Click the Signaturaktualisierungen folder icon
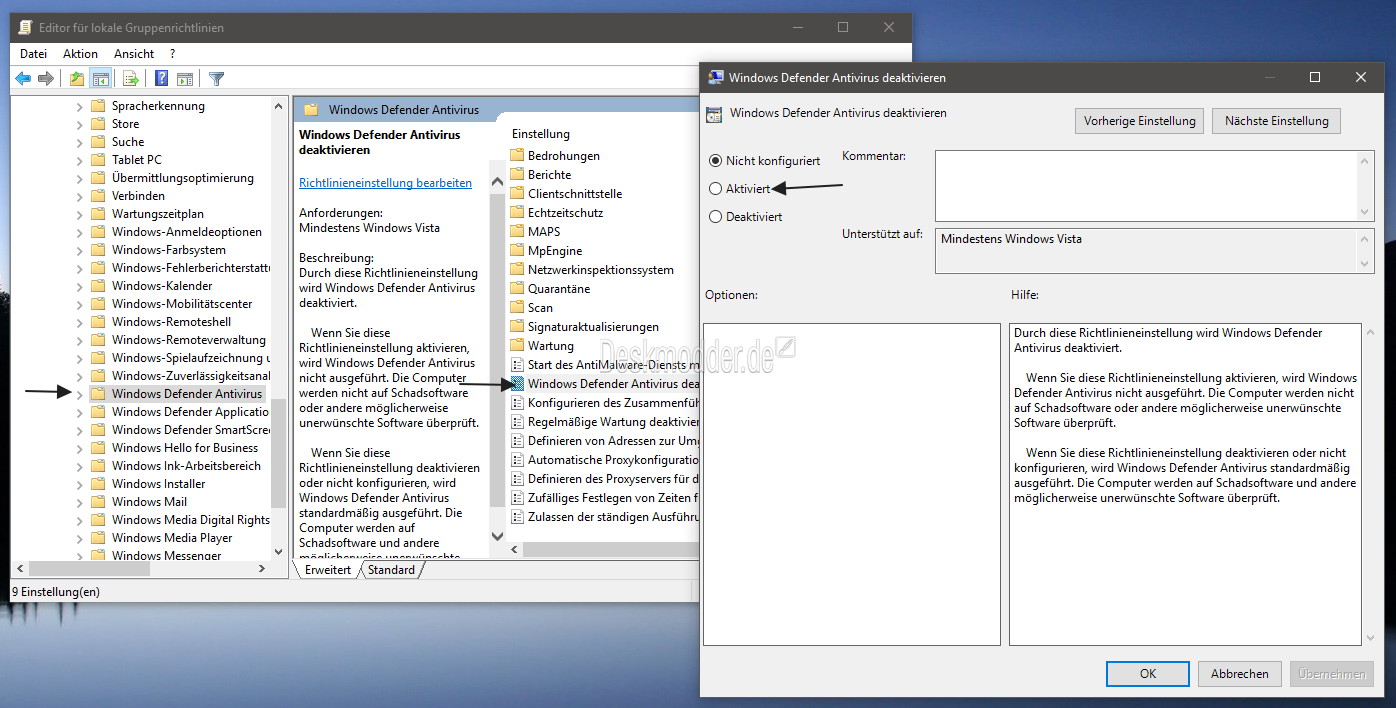Viewport: 1396px width, 708px height. tap(517, 326)
